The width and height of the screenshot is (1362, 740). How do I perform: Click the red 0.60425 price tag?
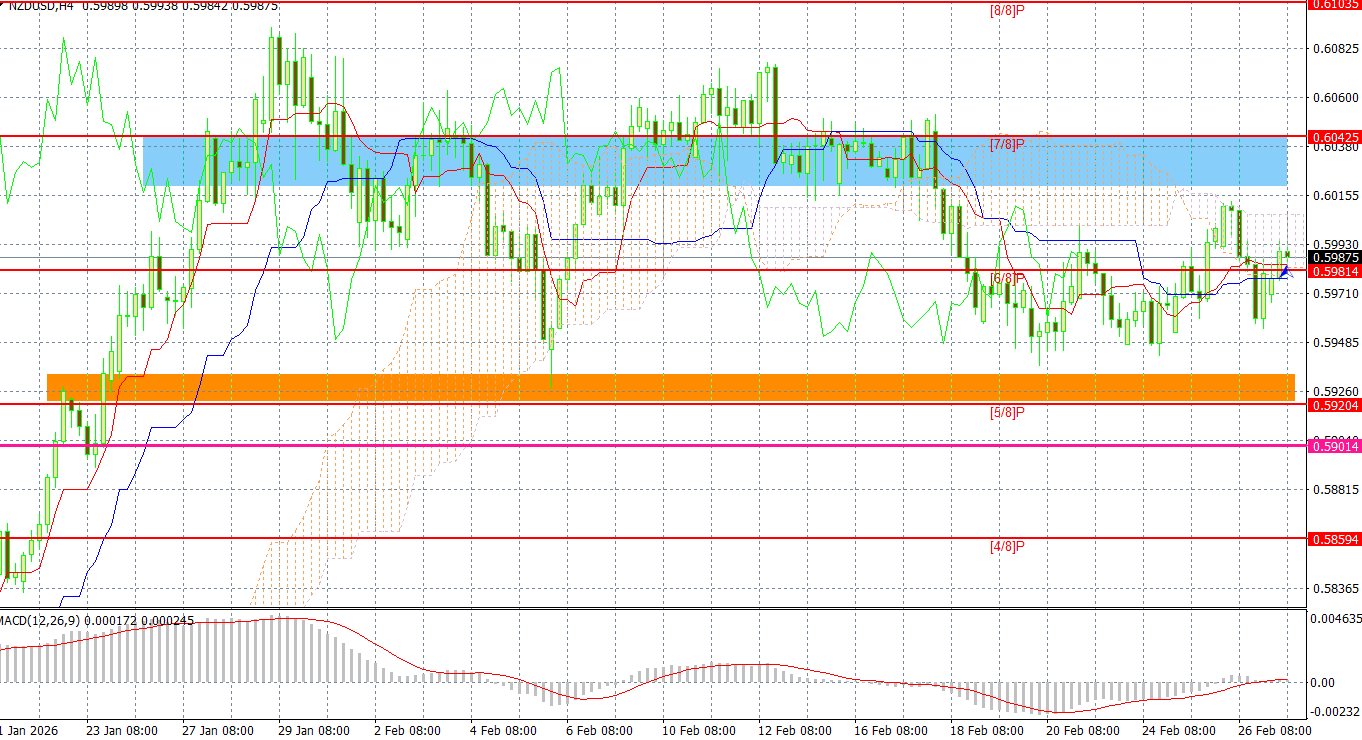pyautogui.click(x=1334, y=136)
